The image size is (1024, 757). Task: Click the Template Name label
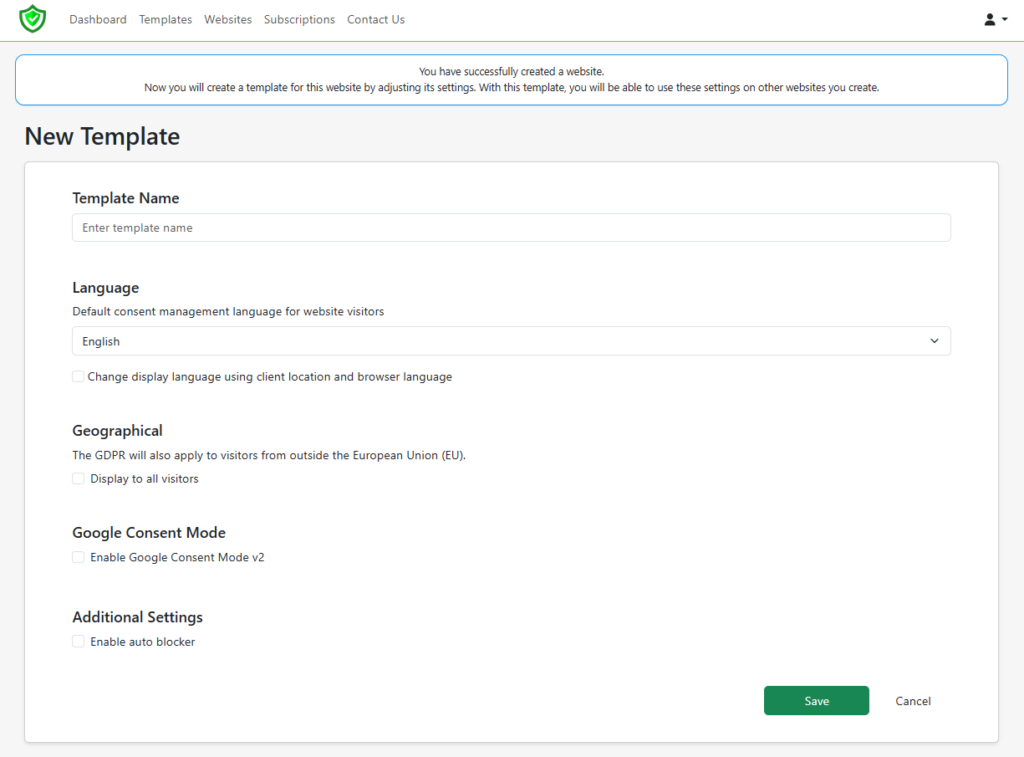coord(126,198)
